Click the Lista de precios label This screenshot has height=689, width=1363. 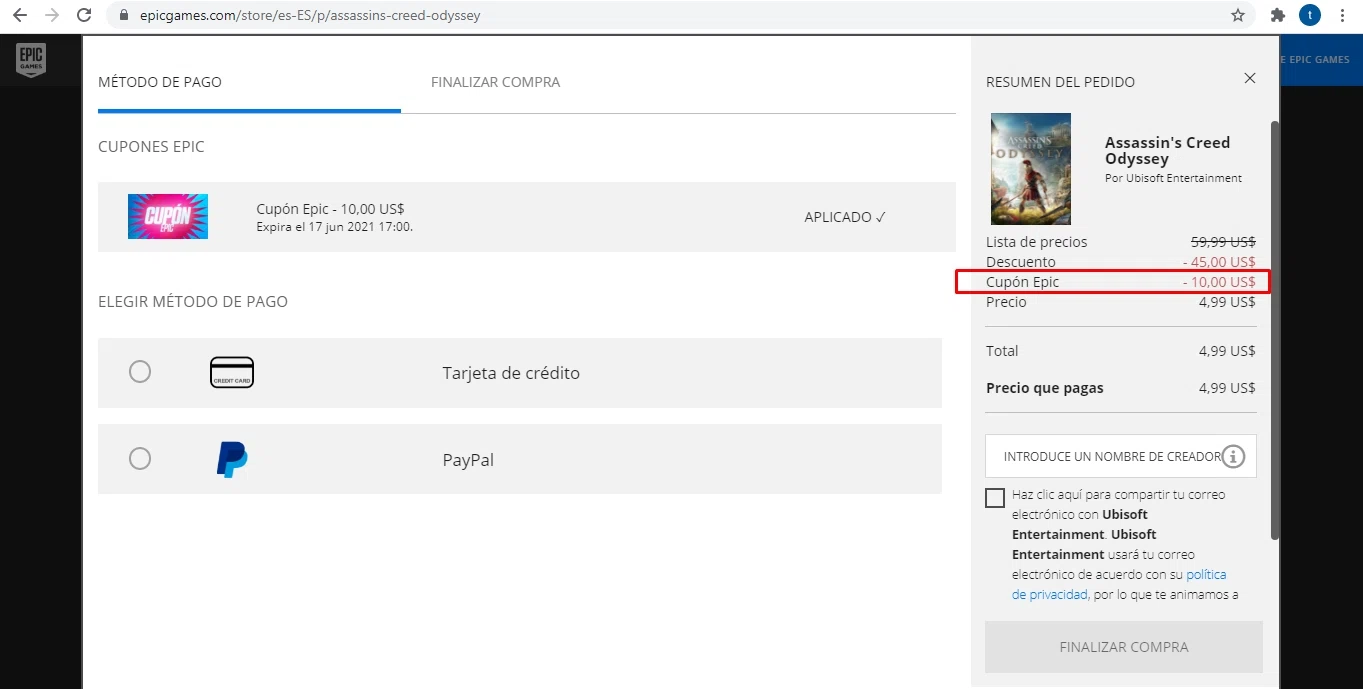[1037, 242]
